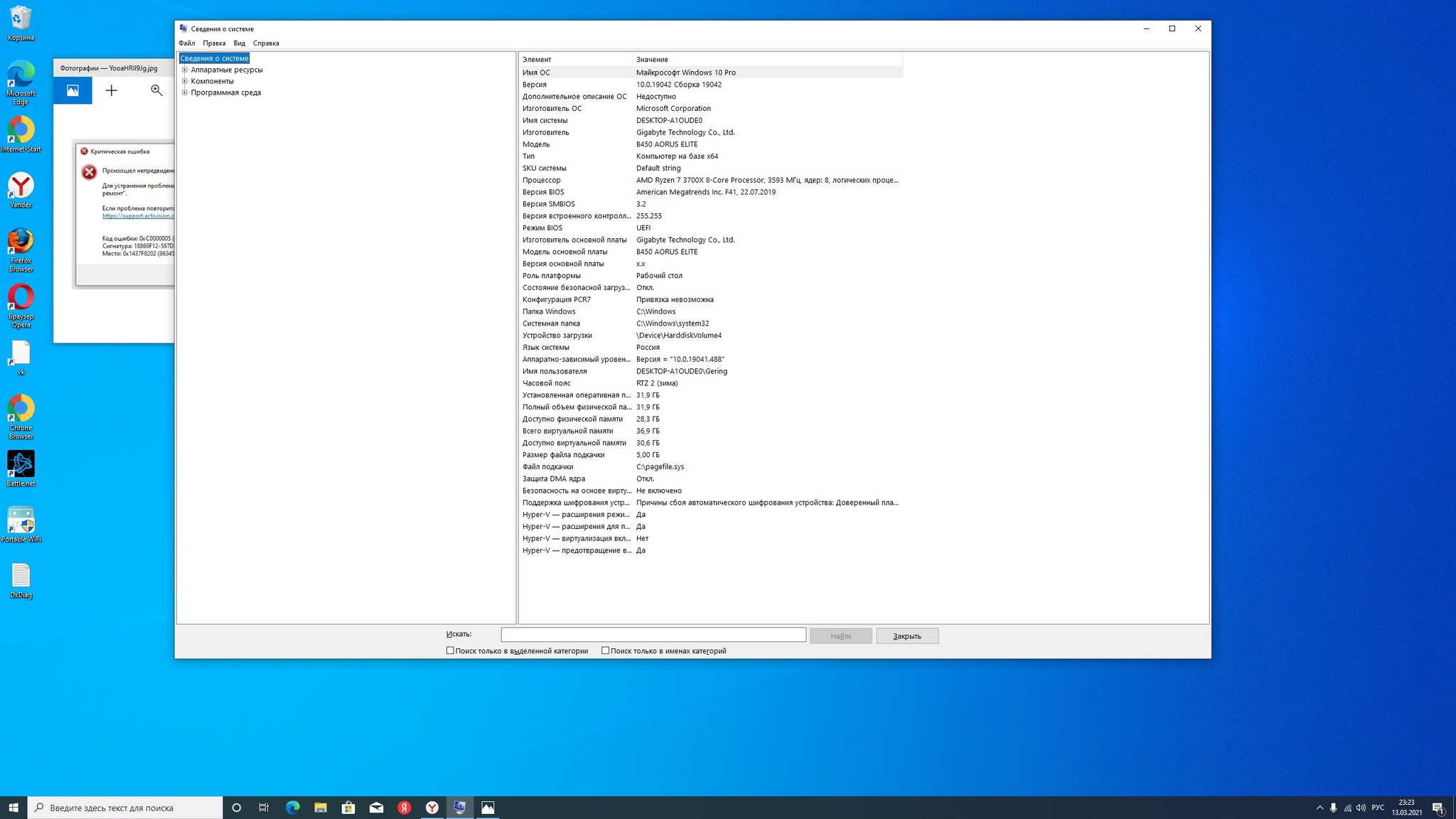Select Сведения о системе tree root
Viewport: 1456px width, 819px height.
coord(214,58)
